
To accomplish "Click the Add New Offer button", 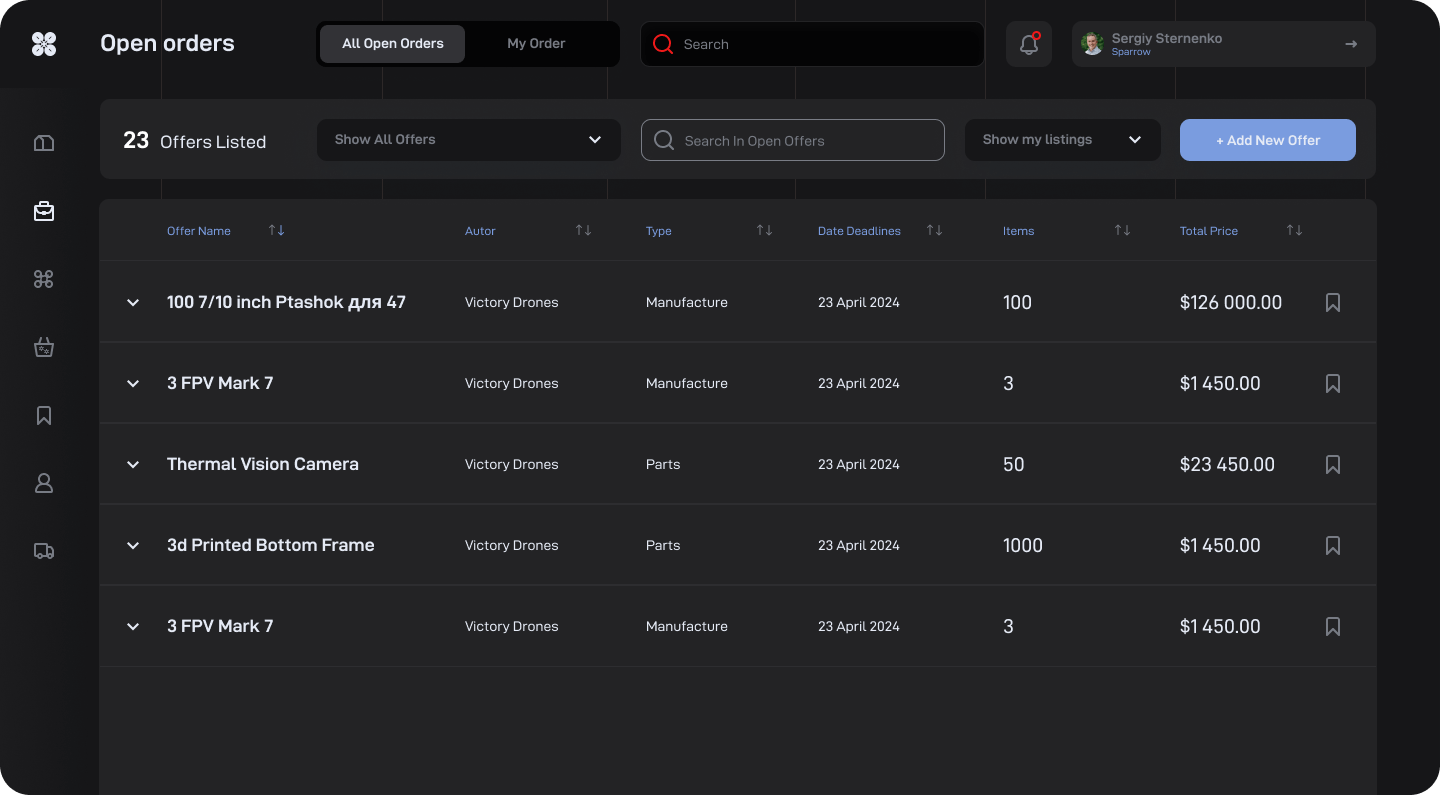I will pyautogui.click(x=1267, y=140).
